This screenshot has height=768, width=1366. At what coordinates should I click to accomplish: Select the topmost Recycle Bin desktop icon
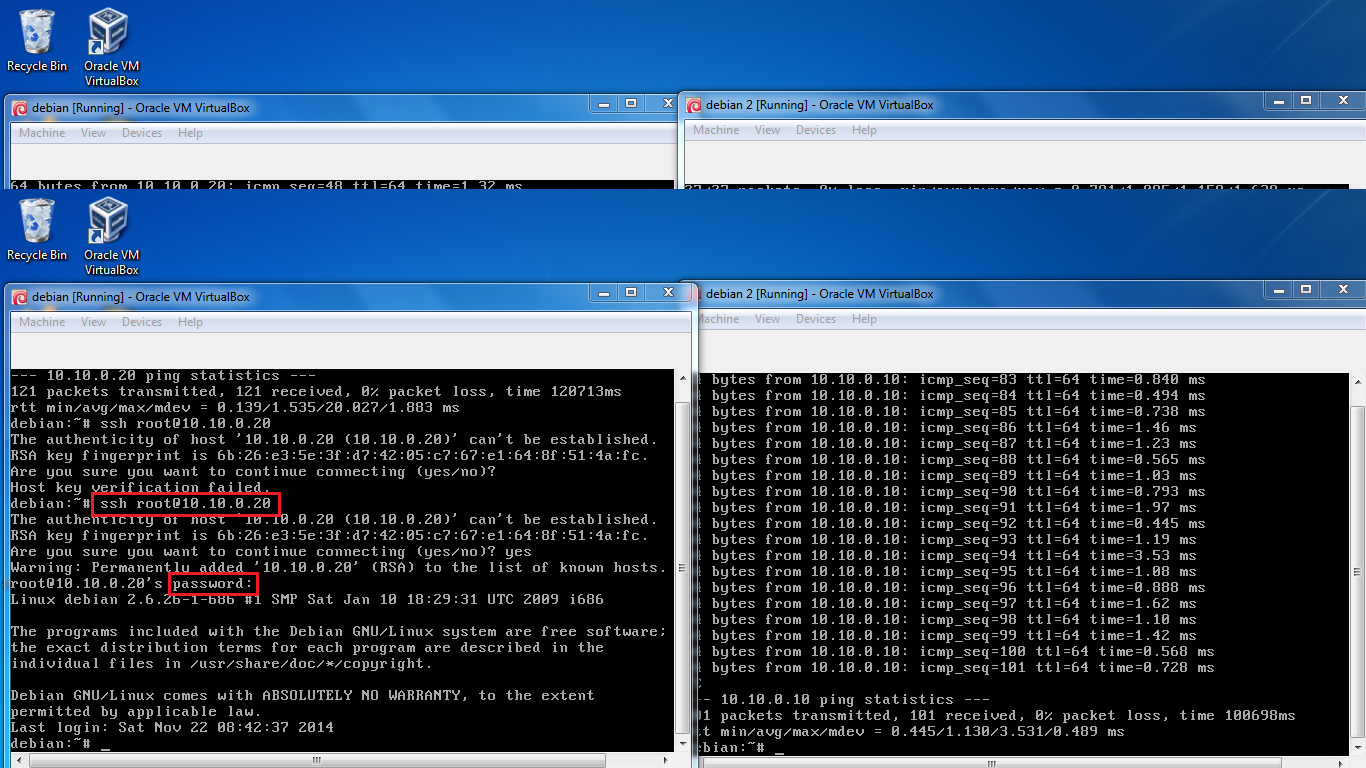[x=37, y=40]
